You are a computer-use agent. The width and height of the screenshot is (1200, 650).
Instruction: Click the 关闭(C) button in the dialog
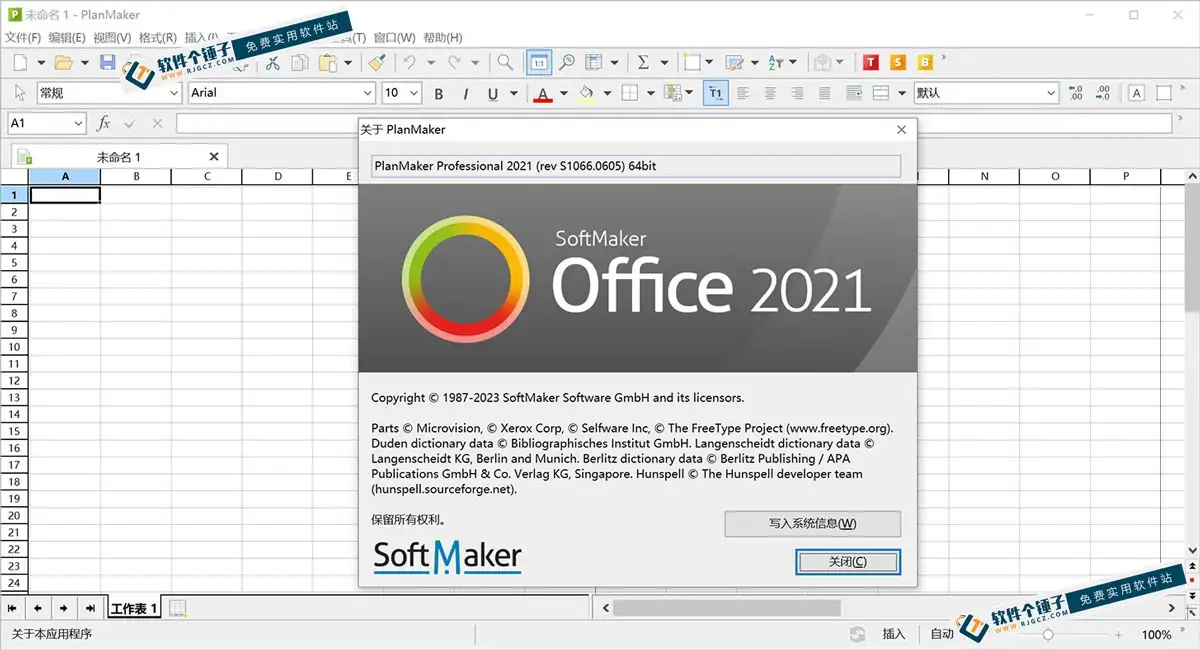(848, 562)
